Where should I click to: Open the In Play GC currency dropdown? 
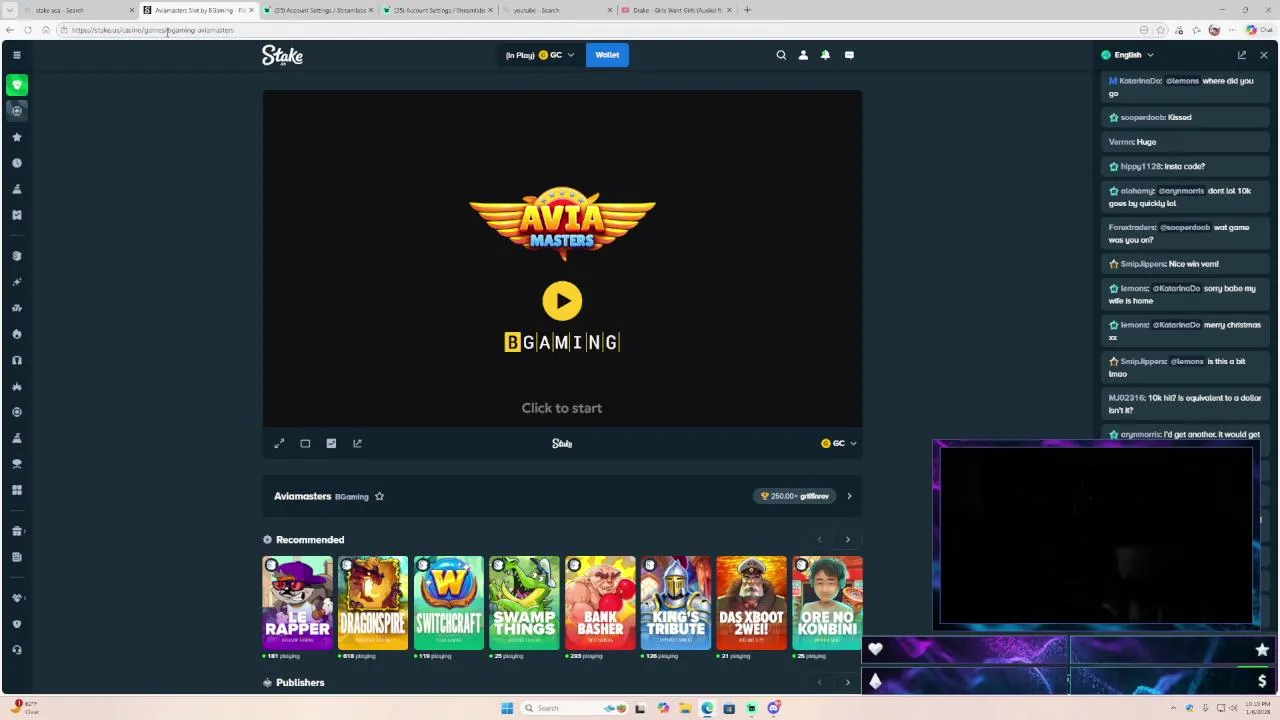coord(540,55)
